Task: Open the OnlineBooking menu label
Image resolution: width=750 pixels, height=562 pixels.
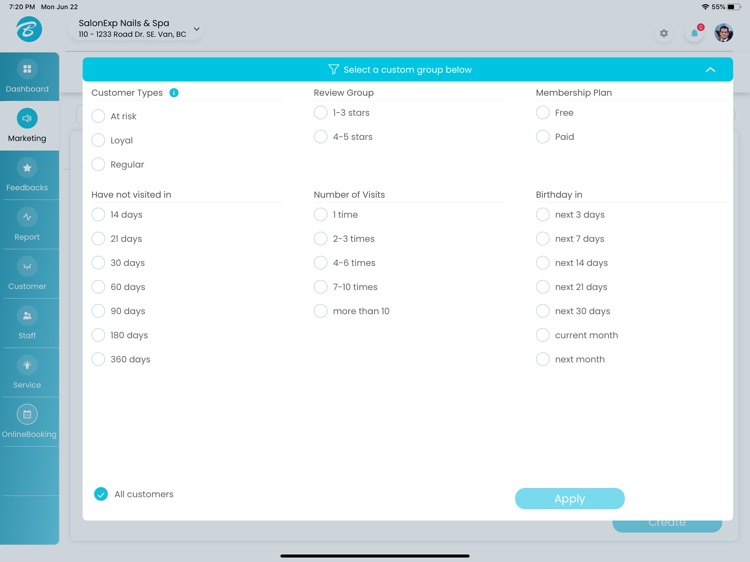Action: pos(29,434)
